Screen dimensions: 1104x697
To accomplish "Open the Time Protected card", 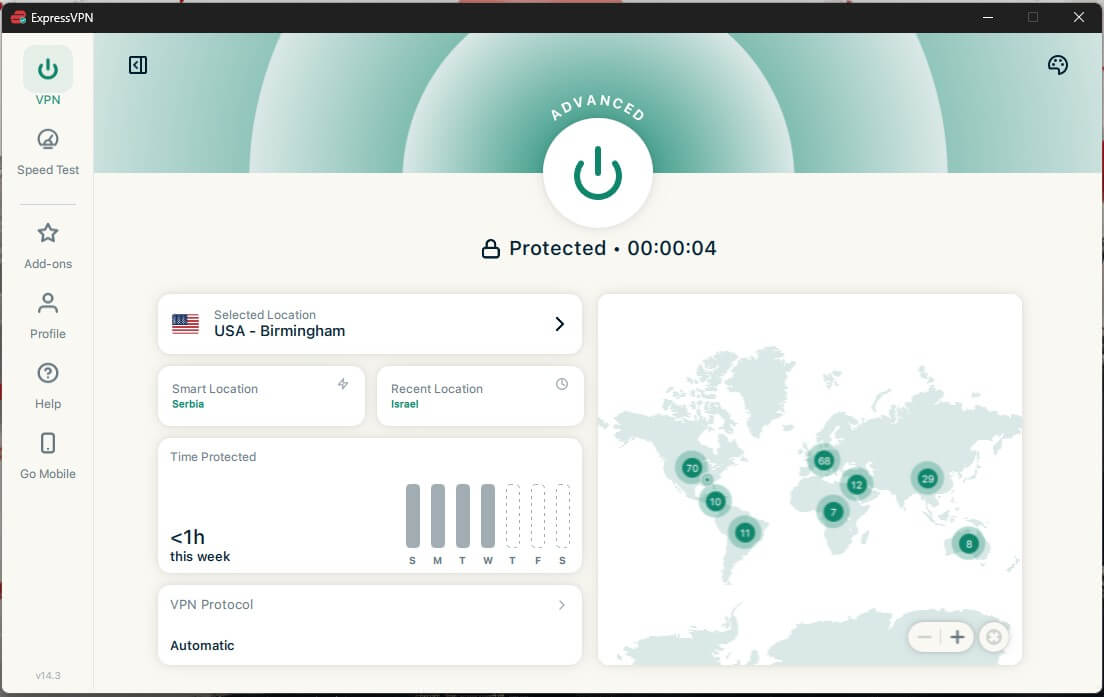I will click(370, 506).
